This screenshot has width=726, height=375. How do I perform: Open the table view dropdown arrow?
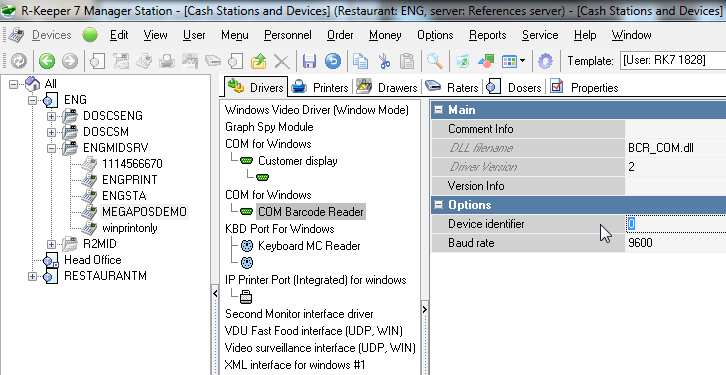tap(522, 61)
